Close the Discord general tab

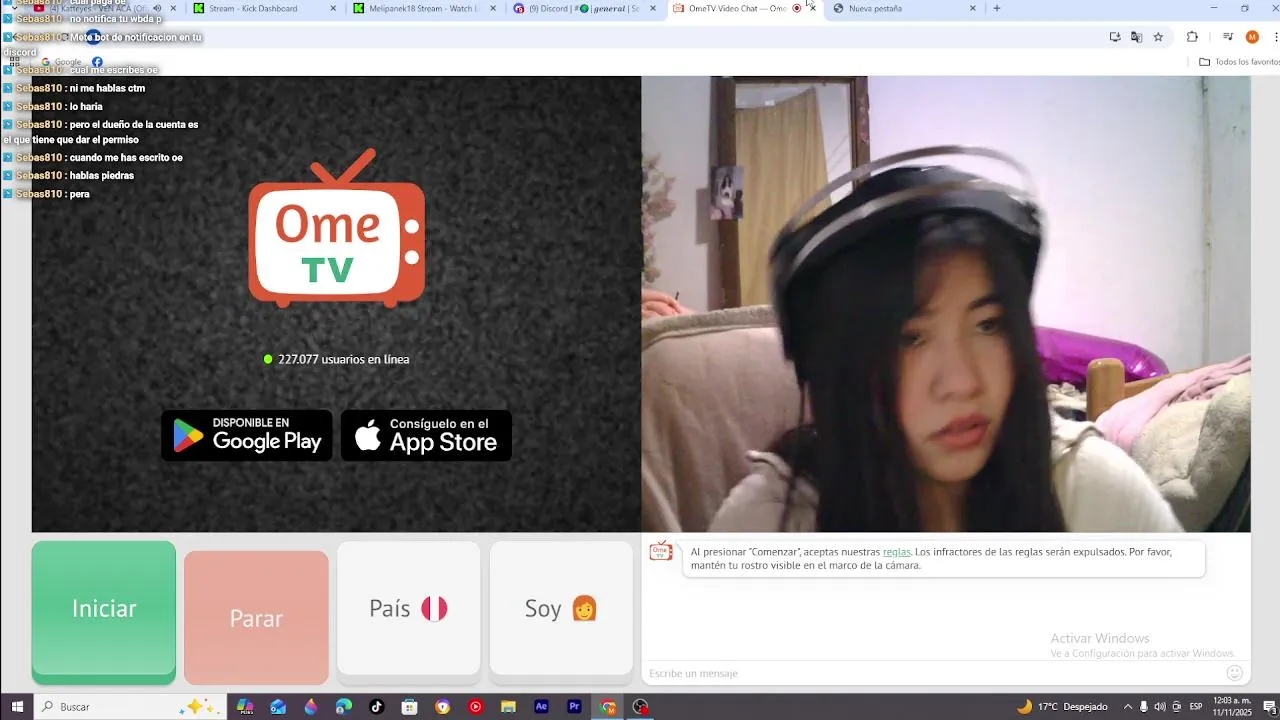coord(653,8)
